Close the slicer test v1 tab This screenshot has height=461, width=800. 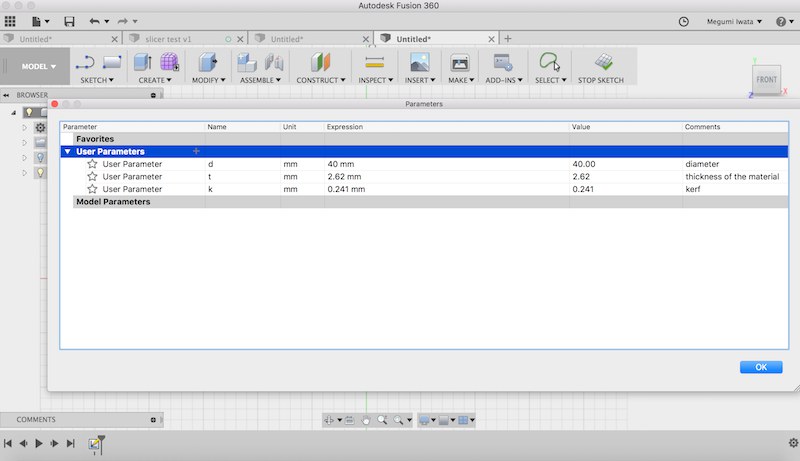click(240, 39)
